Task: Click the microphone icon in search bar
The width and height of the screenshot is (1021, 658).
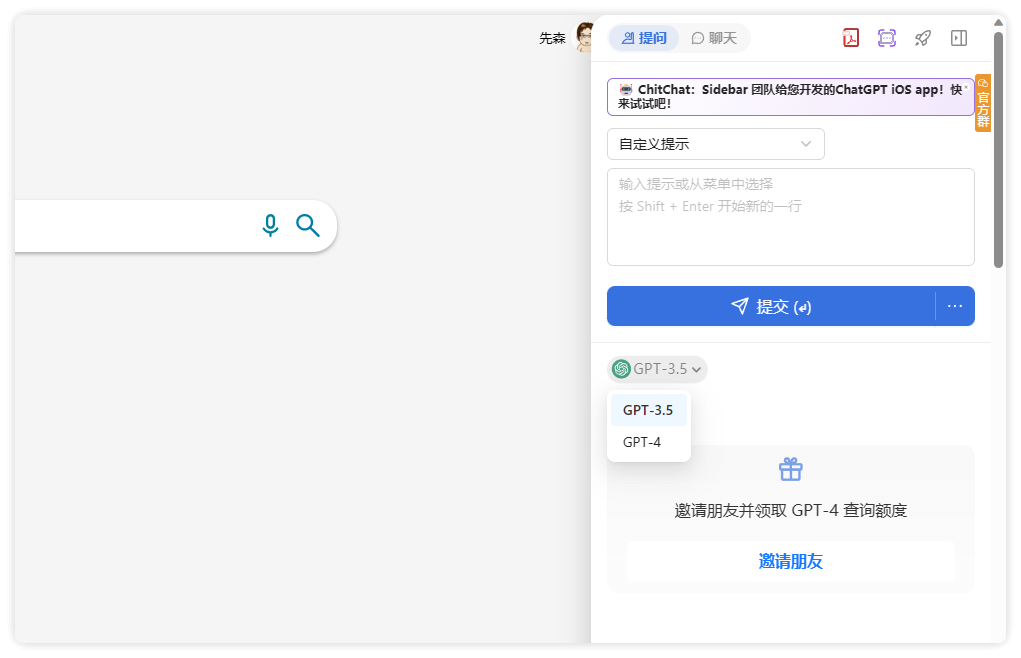Action: pos(270,225)
